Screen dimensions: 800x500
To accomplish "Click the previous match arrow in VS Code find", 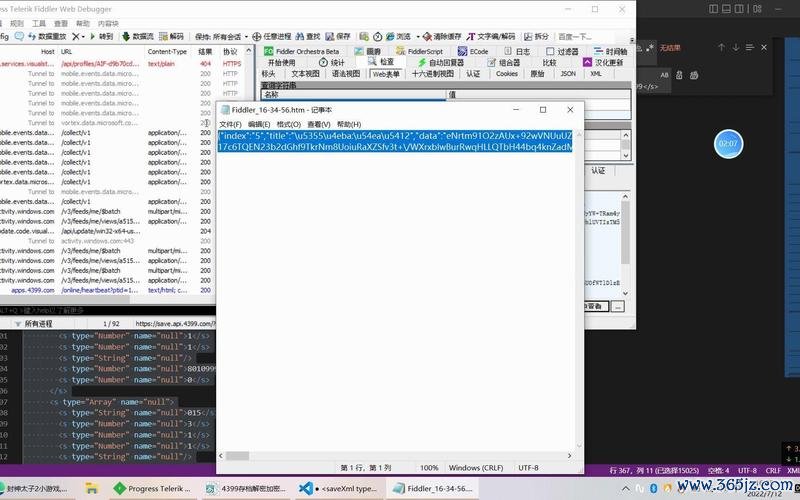I will coord(721,47).
